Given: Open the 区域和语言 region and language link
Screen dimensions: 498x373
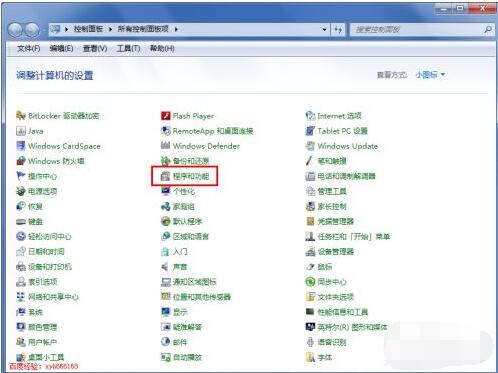Looking at the screenshot, I should click(x=191, y=237).
